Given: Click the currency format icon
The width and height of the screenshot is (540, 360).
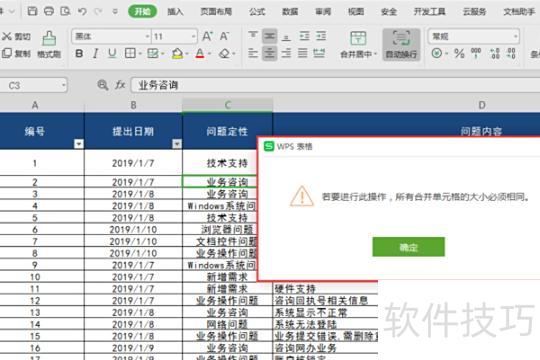Looking at the screenshot, I should (x=437, y=53).
